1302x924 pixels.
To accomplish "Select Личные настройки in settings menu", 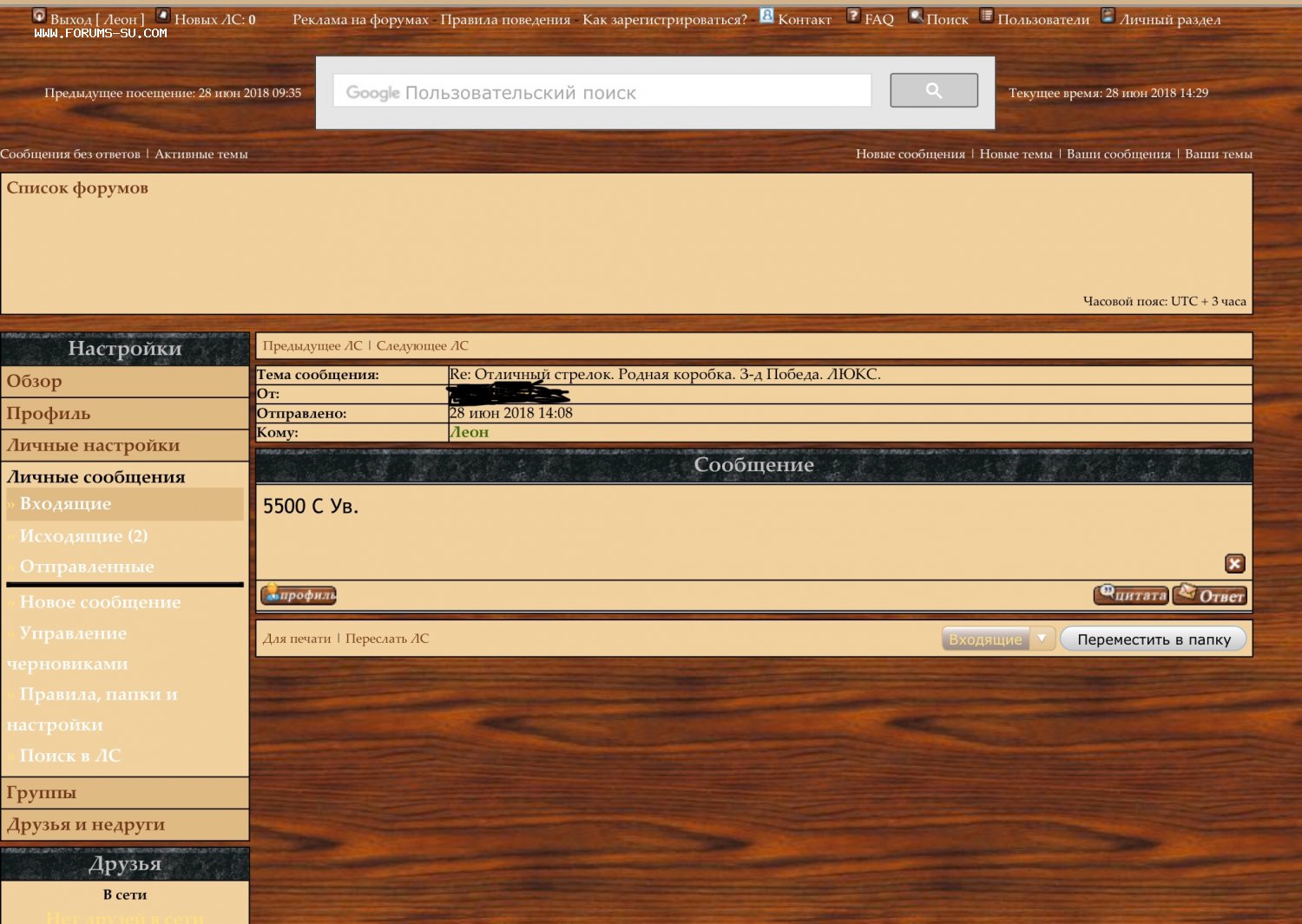I will coord(93,446).
